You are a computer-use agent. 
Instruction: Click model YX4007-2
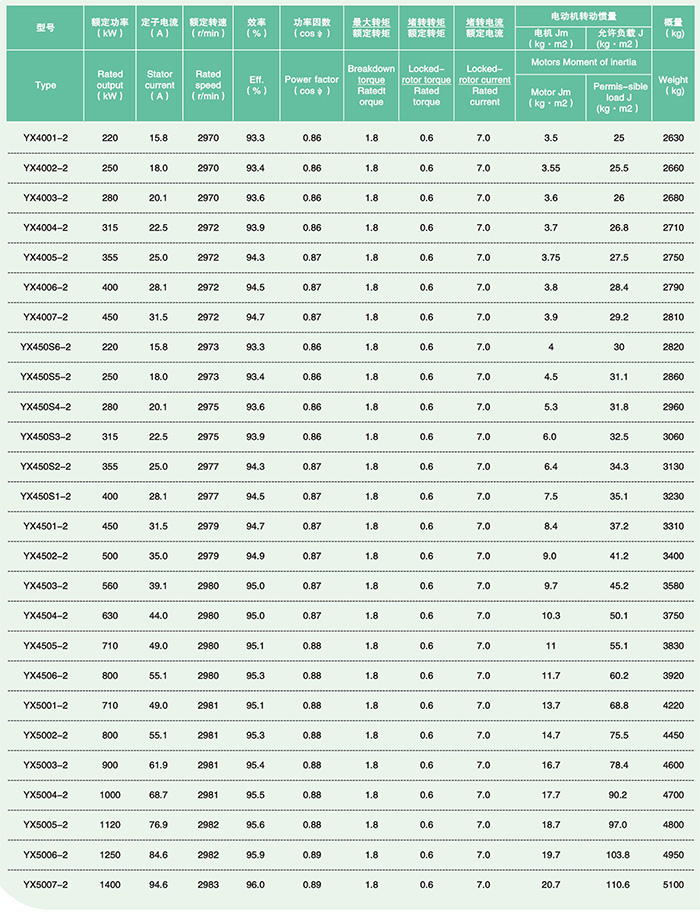45,317
